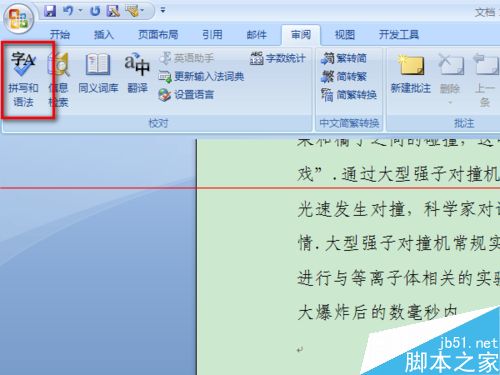Open the 删除 comment dropdown arrow
This screenshot has width=500, height=375.
click(450, 102)
